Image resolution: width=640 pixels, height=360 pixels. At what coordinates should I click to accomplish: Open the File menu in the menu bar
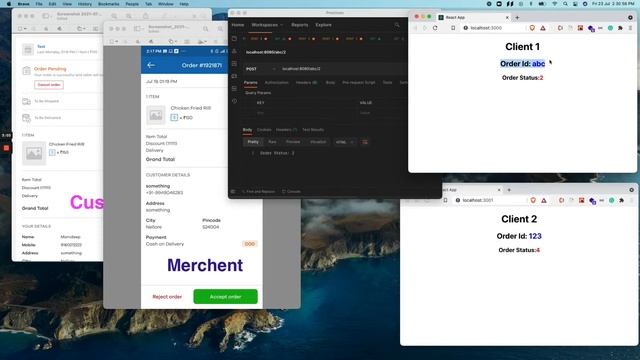tap(39, 4)
